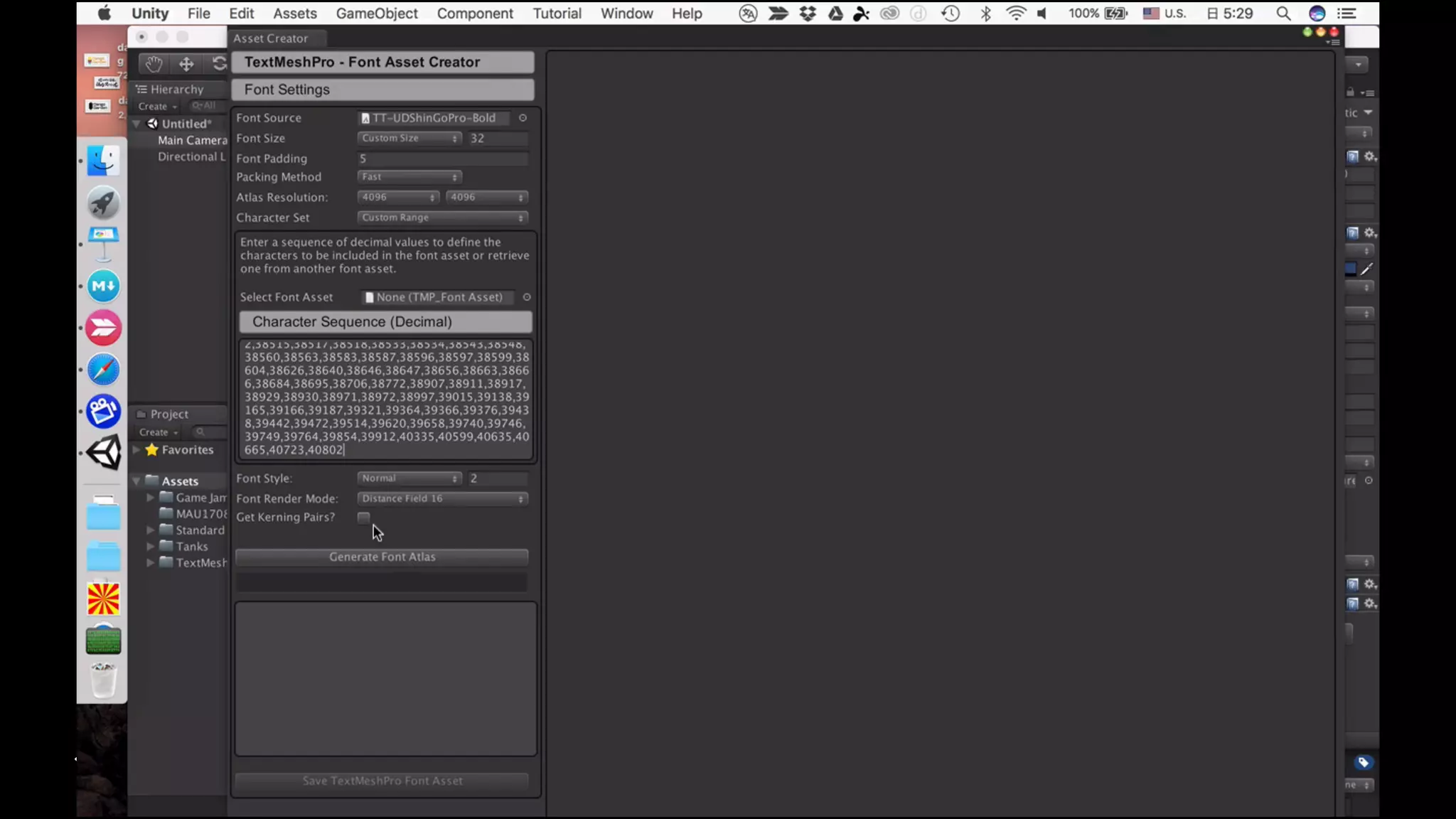Click Generate Font Atlas button
Viewport: 1456px width, 819px height.
[x=382, y=557]
